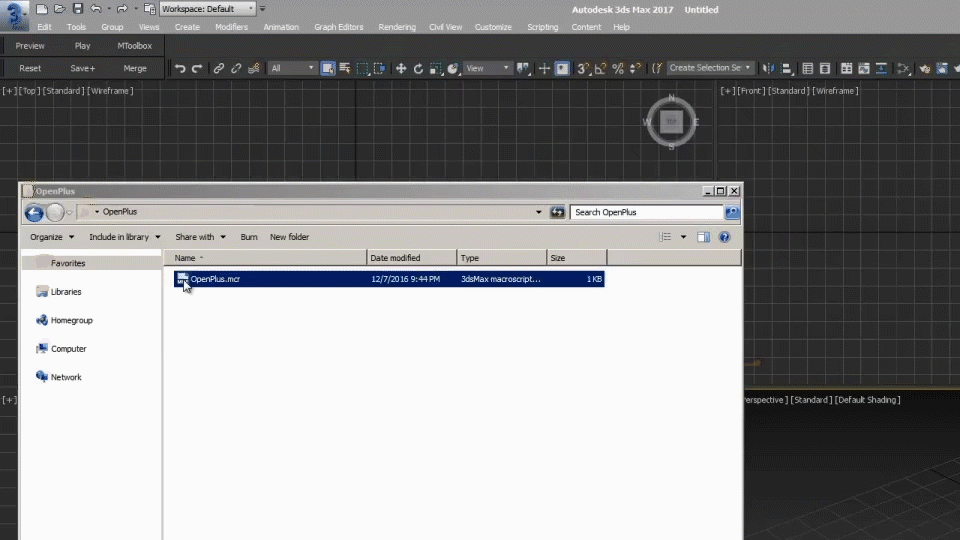Open the Scripting menu

542,27
